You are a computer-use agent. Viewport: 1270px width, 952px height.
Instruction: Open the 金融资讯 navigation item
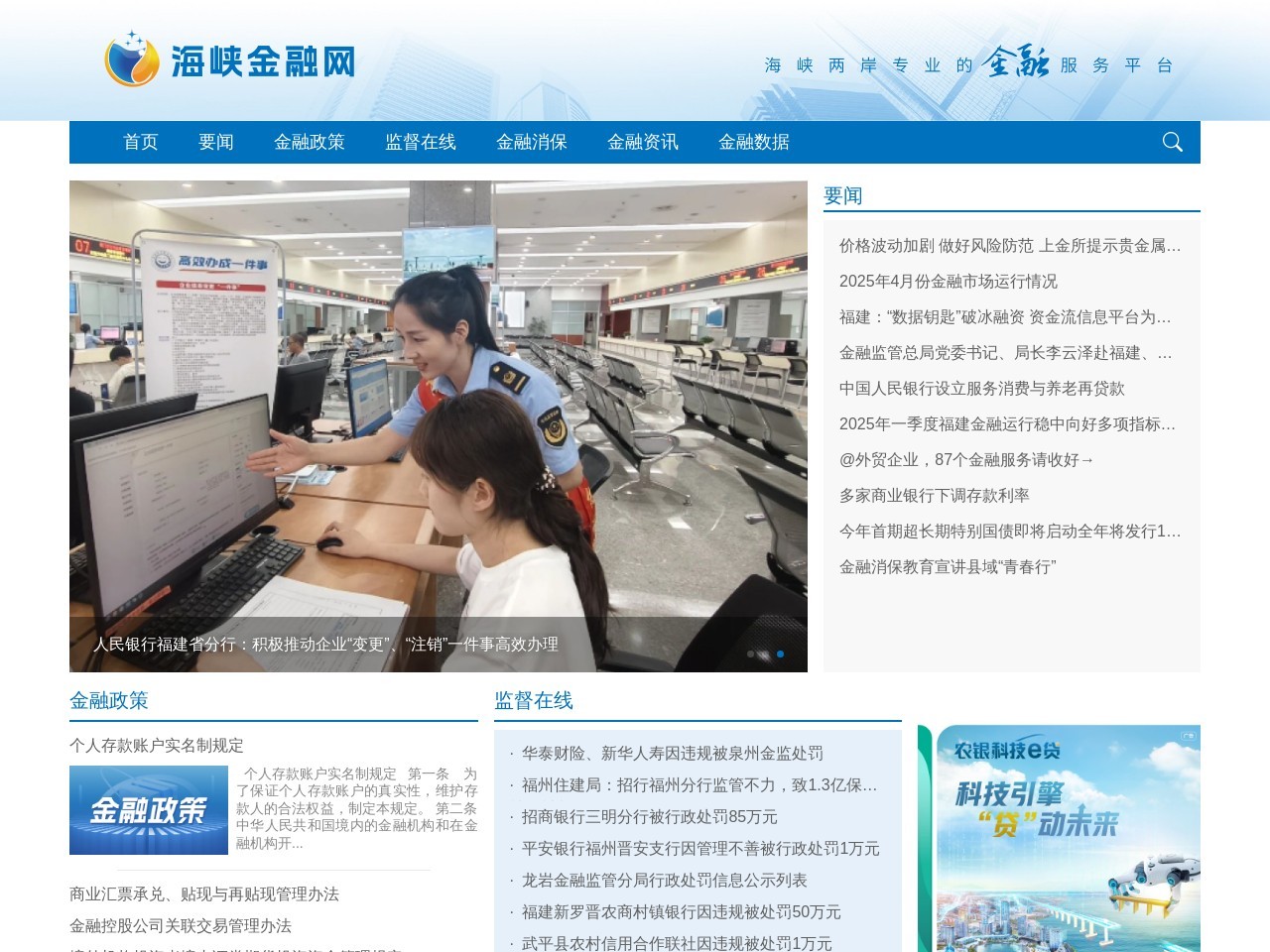[643, 142]
